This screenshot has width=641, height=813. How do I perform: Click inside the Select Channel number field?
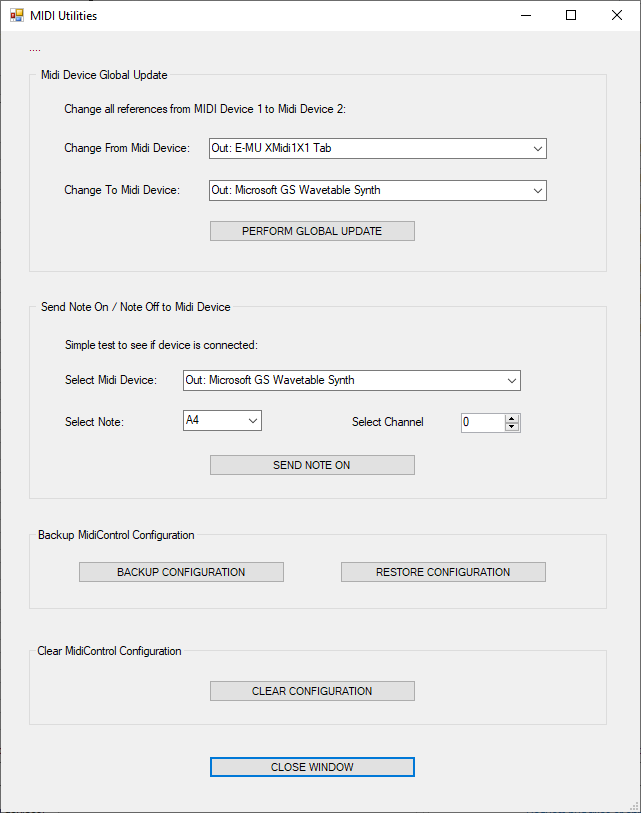click(x=483, y=423)
